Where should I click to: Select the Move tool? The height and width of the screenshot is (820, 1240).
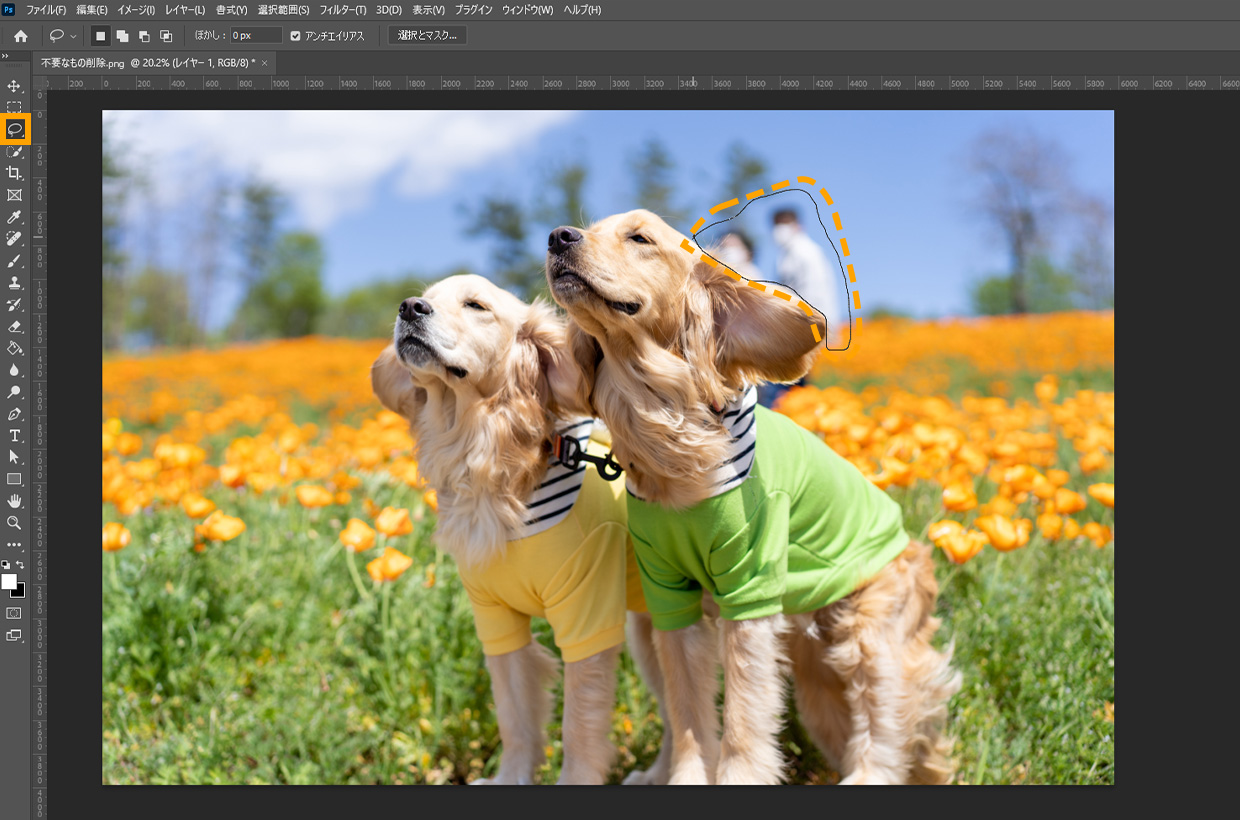tap(14, 86)
